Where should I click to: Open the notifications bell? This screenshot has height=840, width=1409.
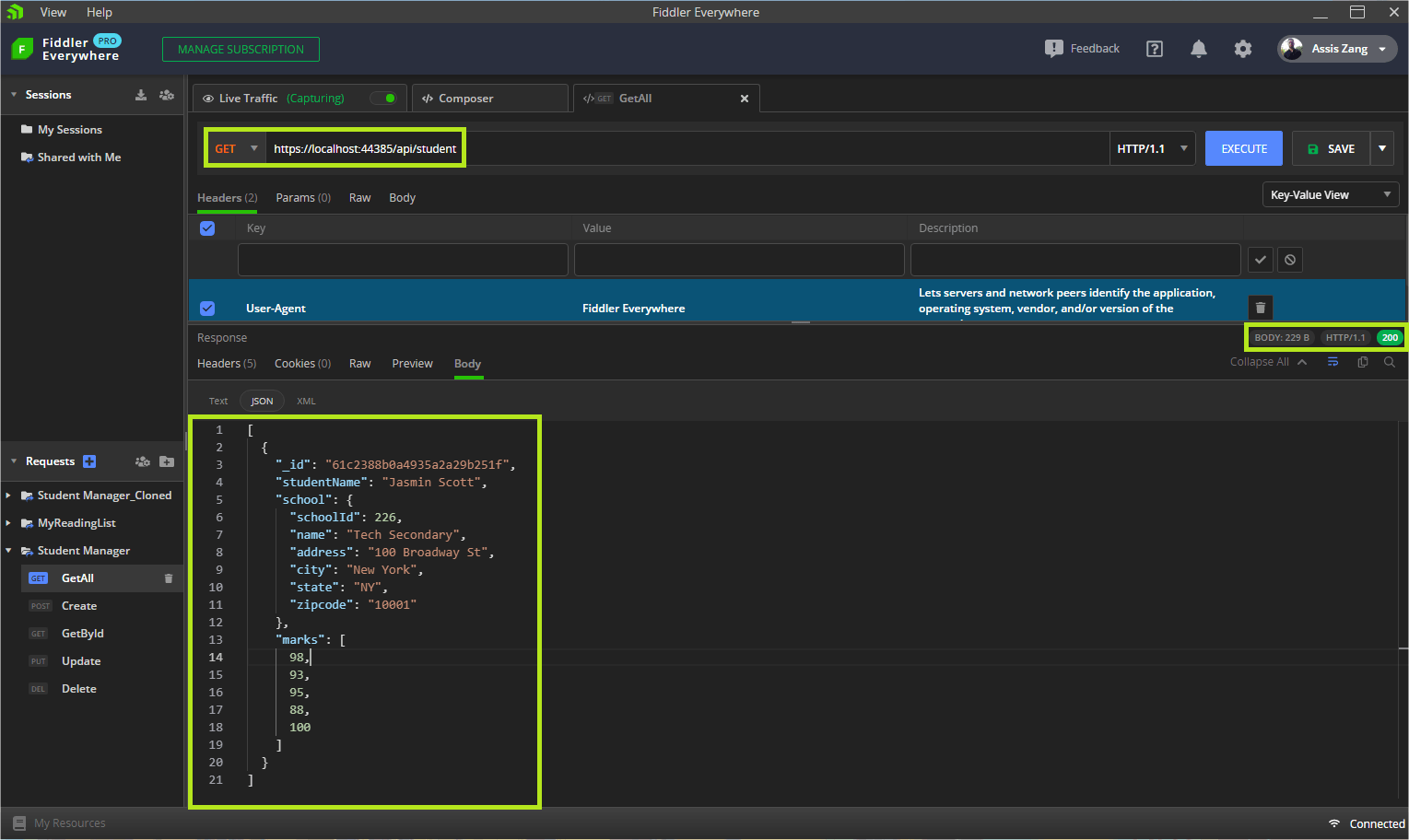point(1198,49)
